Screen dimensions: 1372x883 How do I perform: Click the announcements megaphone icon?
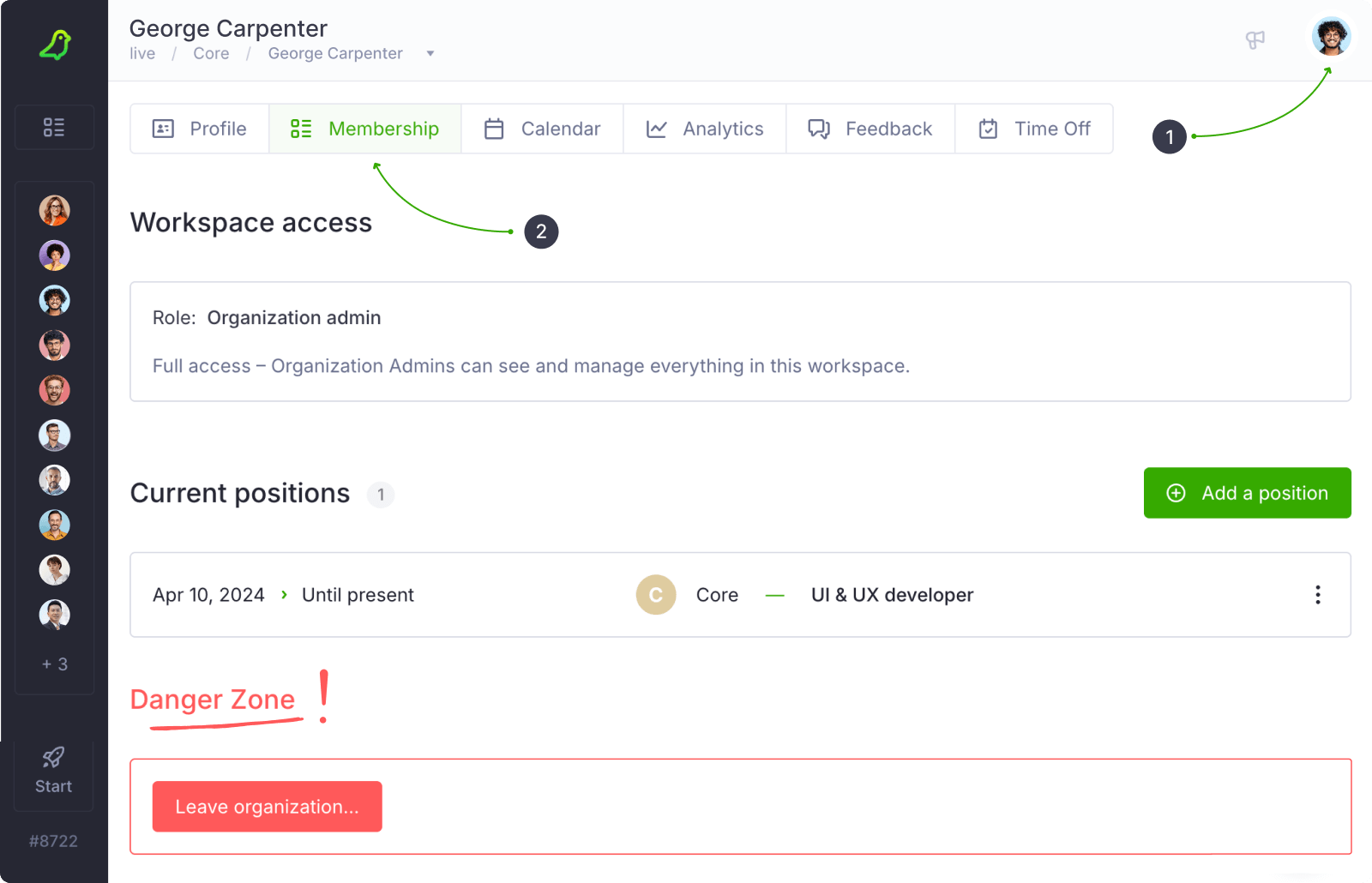coord(1255,40)
